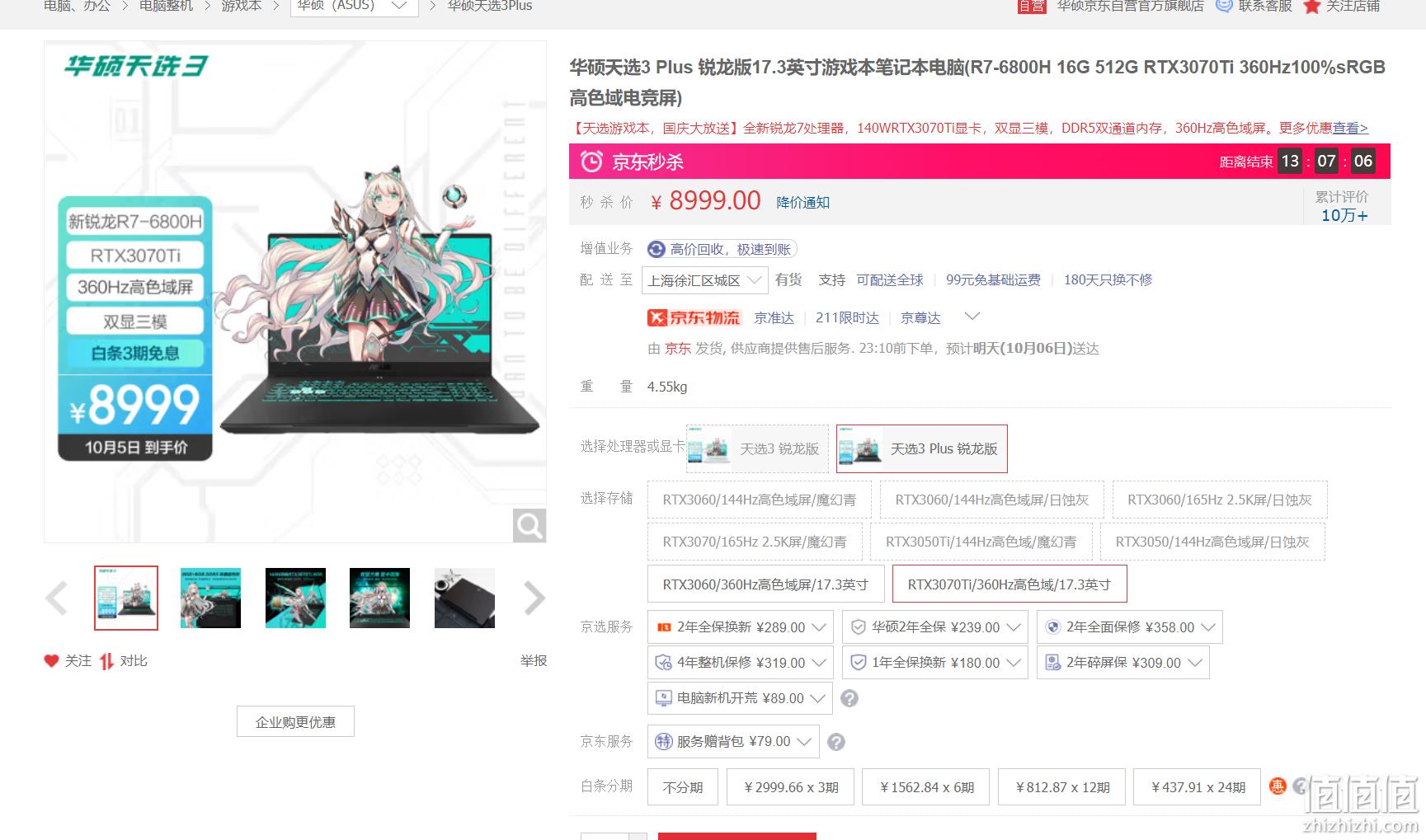
Task: Click the shield icon in 华硕2年全保
Action: tap(859, 627)
